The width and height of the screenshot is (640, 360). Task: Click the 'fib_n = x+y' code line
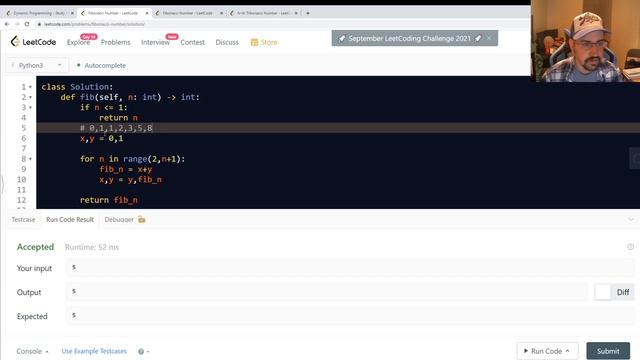126,169
